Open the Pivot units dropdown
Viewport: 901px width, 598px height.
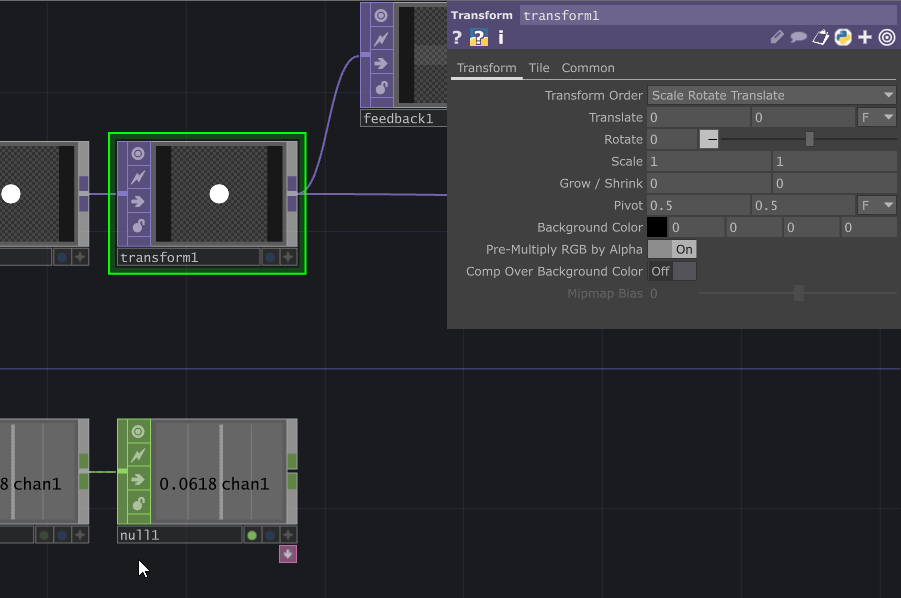pos(876,205)
